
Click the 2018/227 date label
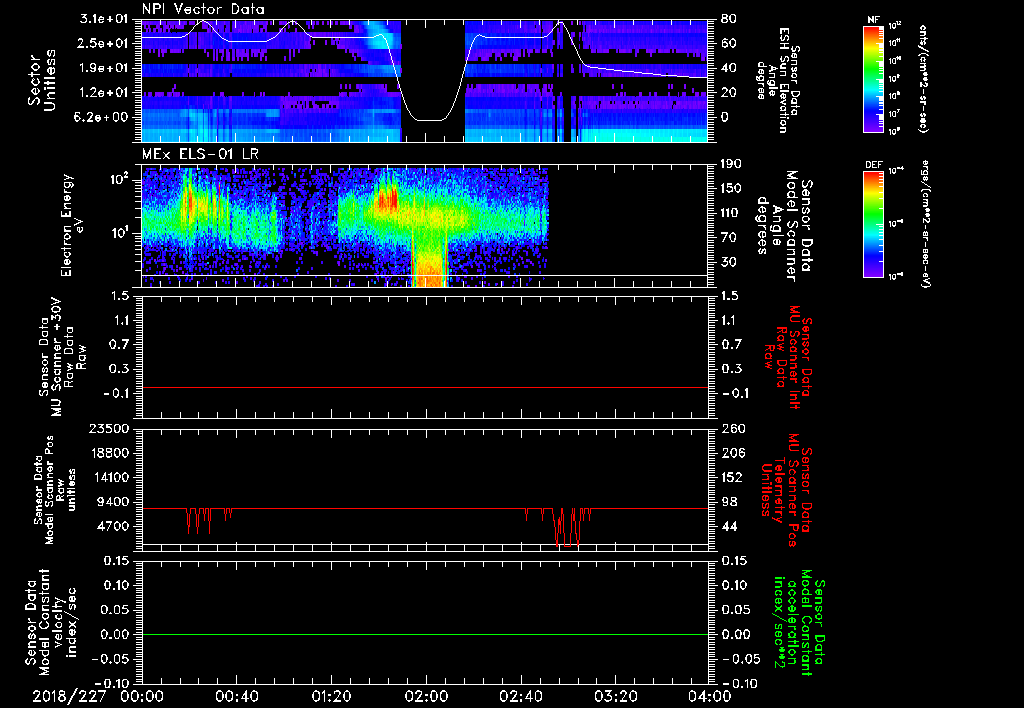(69, 696)
